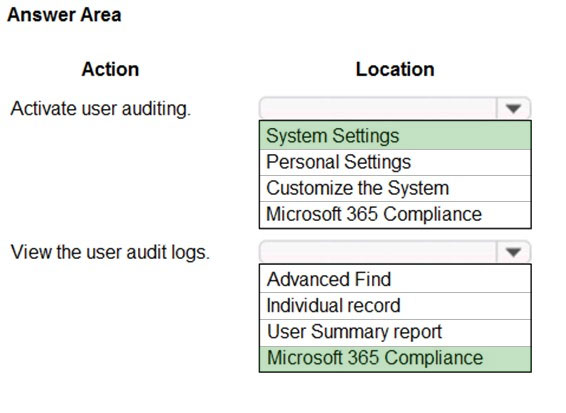566x413 pixels.
Task: Pick Customize the System option
Action: (395, 188)
